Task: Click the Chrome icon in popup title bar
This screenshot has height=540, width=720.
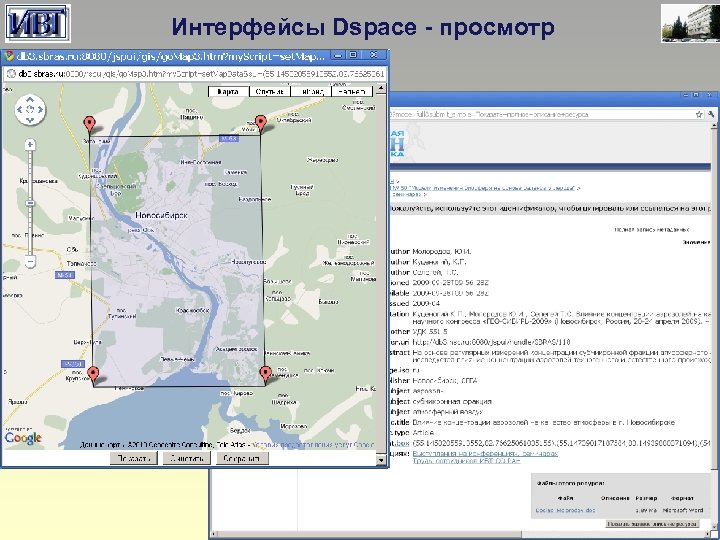Action: (x=9, y=56)
